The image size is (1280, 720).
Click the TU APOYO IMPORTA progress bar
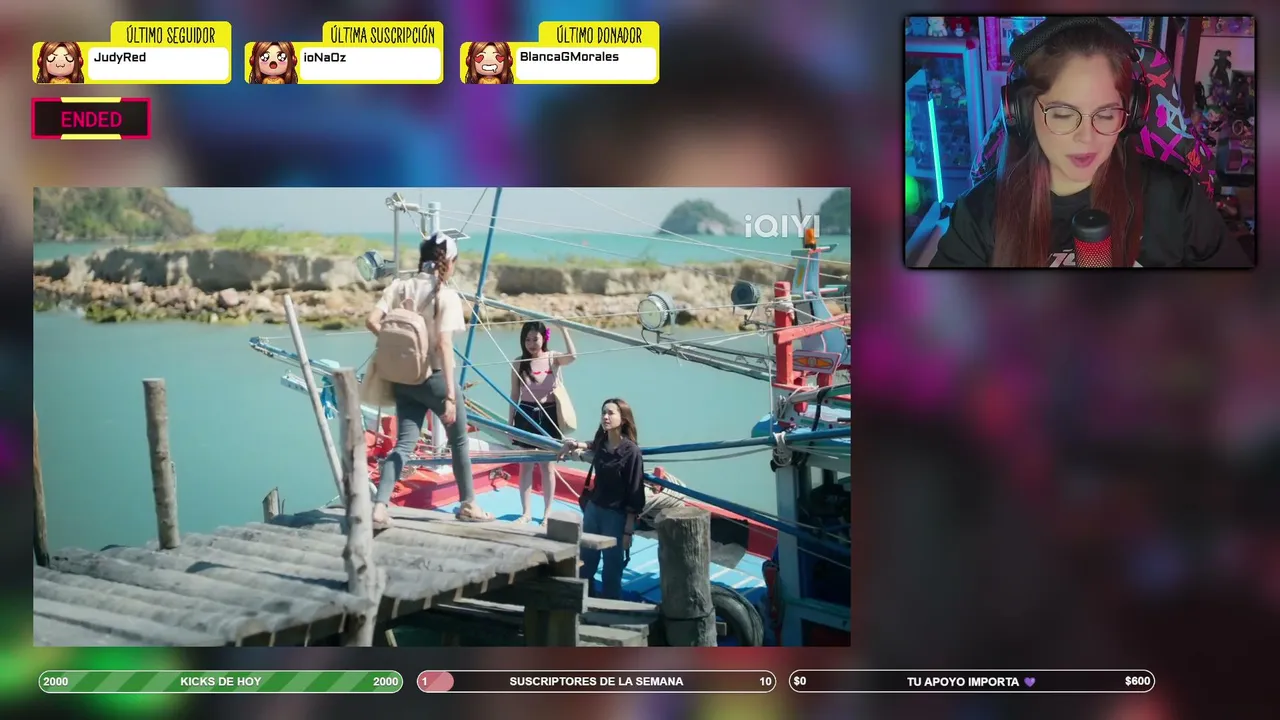971,682
